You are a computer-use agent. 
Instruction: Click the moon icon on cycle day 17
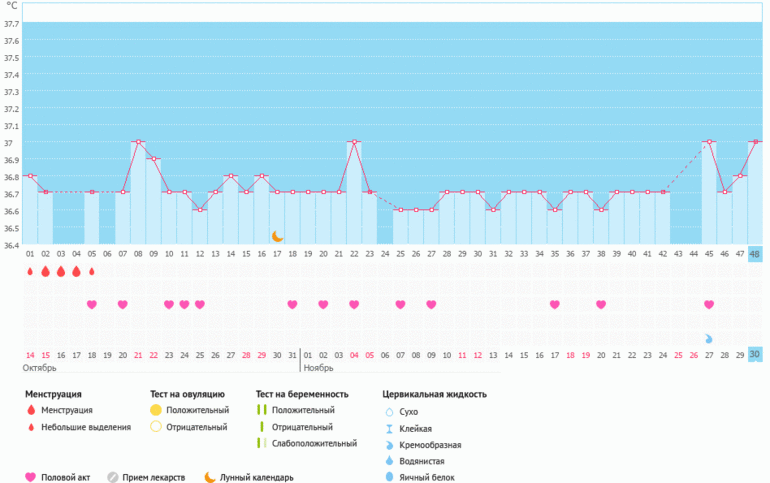[278, 236]
